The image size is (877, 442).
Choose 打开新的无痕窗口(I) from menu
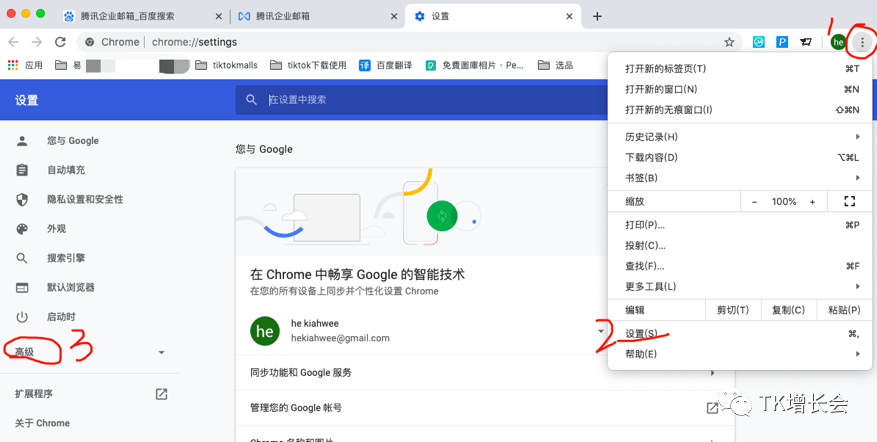tap(739, 110)
